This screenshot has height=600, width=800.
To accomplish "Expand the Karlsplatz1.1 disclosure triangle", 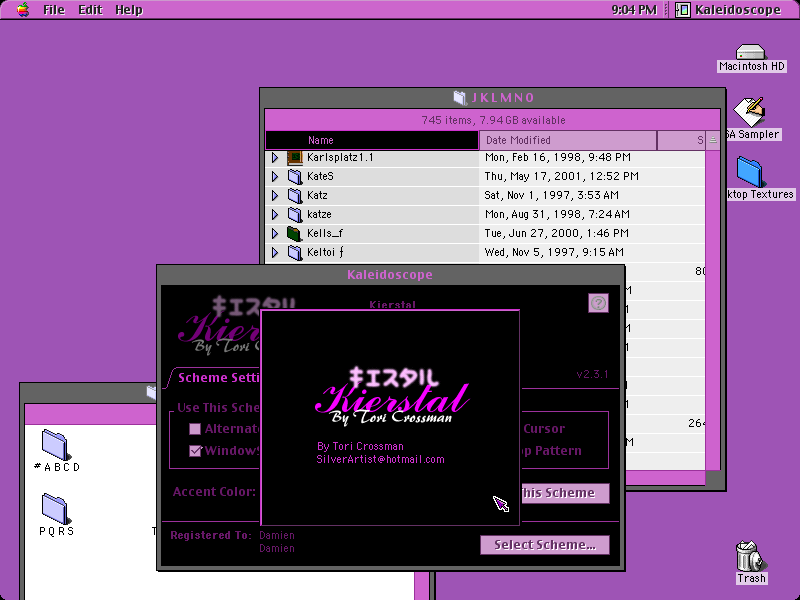I will tap(275, 158).
